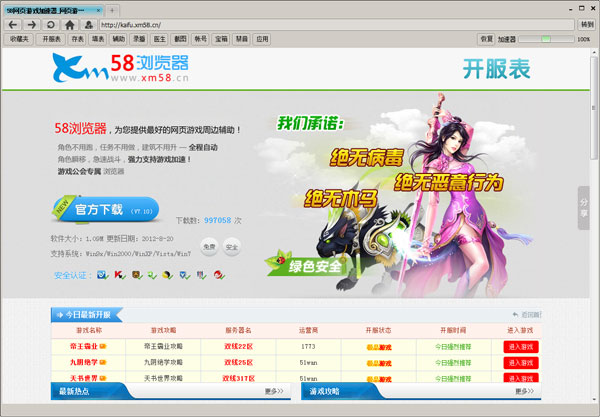Viewport: 600px width, 417px height.
Task: Click the third 安全认证 bear-like icon
Action: pos(137,275)
